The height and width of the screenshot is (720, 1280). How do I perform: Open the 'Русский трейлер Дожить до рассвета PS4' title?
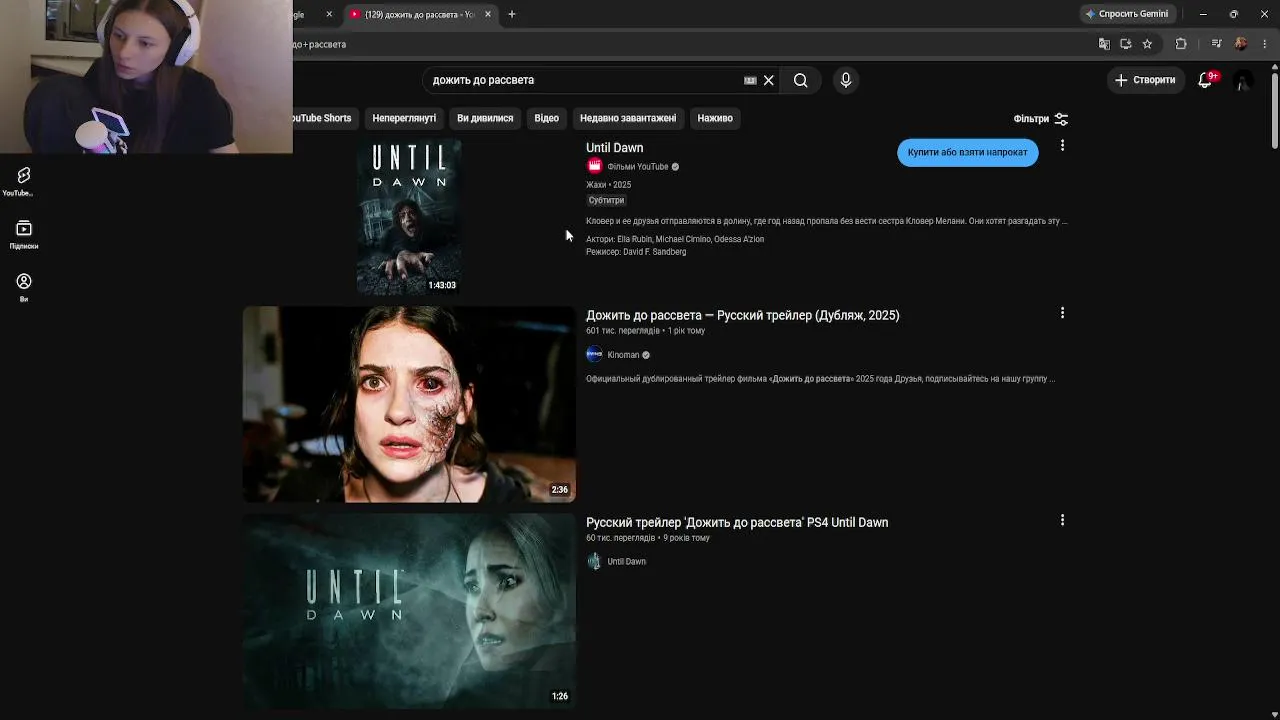[737, 522]
